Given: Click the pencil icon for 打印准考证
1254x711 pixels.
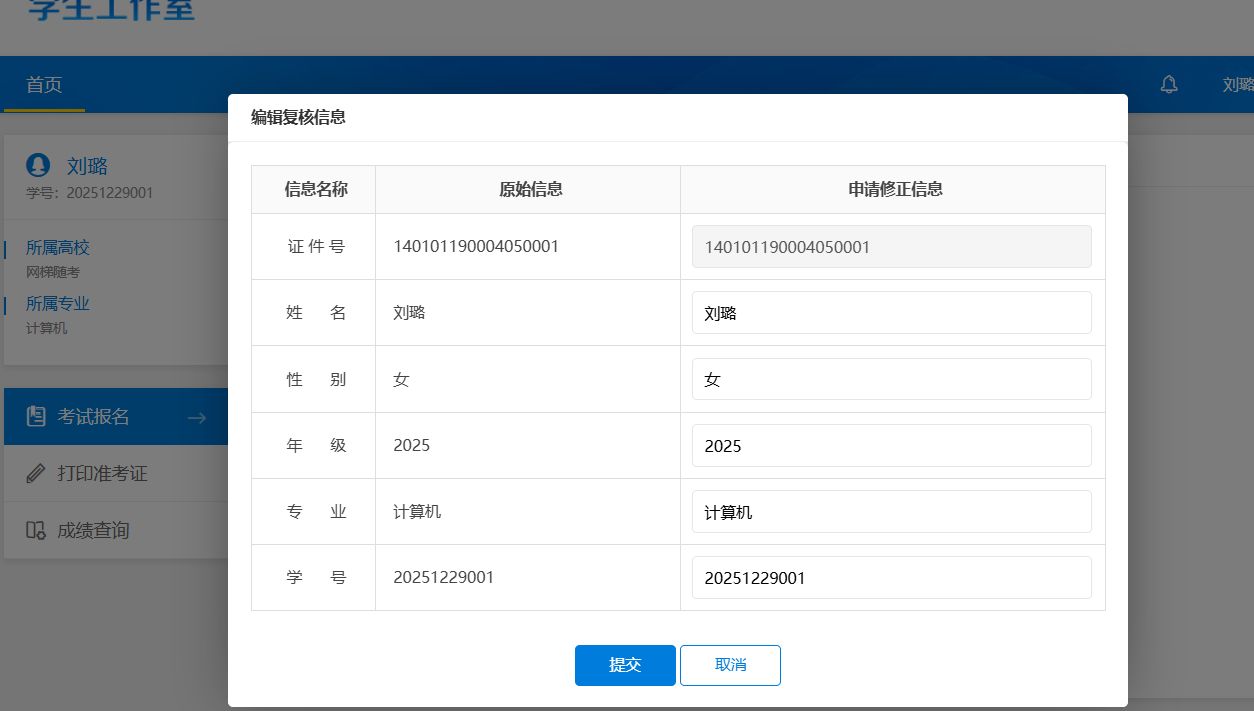Looking at the screenshot, I should (36, 473).
